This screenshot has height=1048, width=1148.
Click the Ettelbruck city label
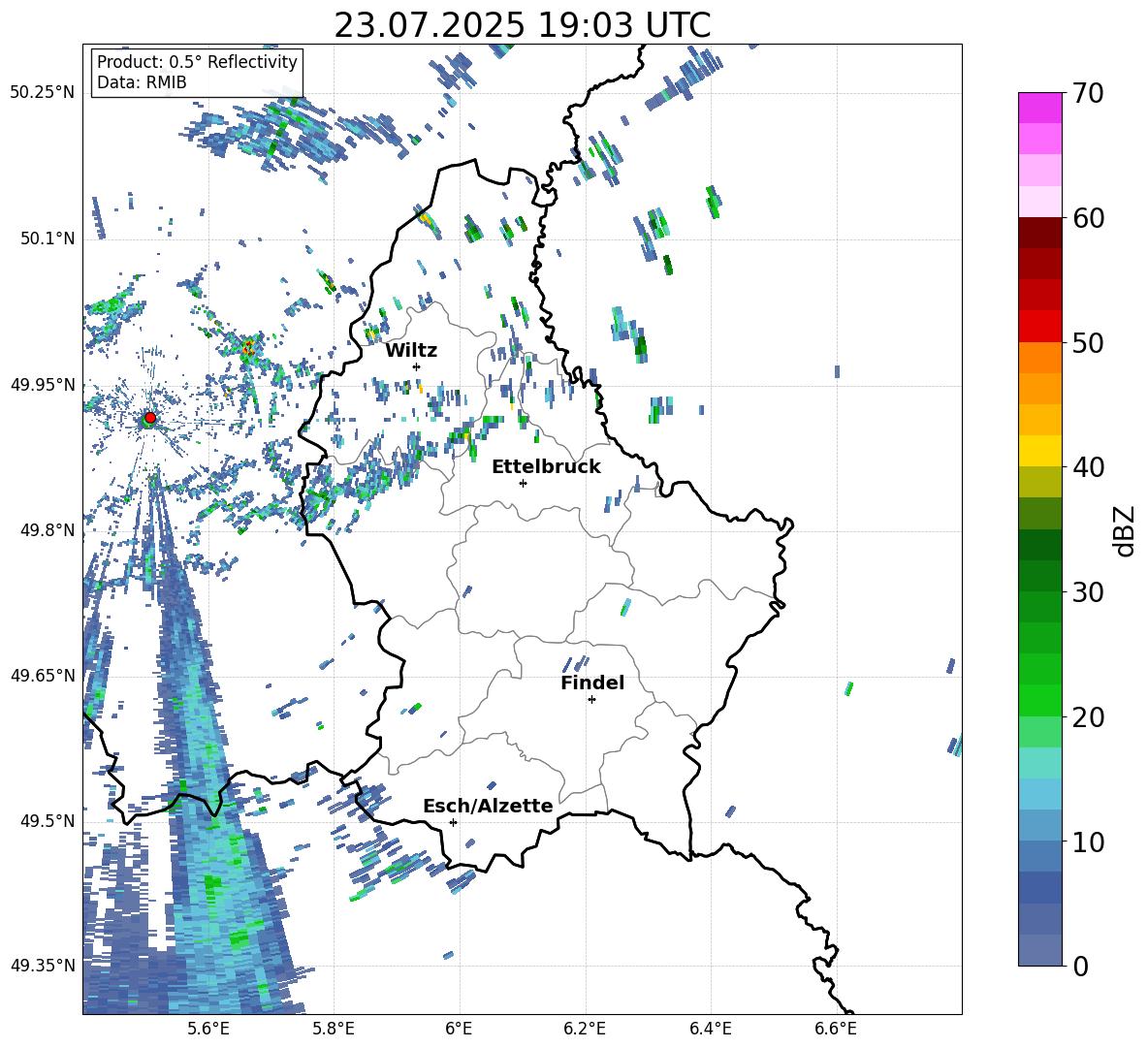(546, 467)
